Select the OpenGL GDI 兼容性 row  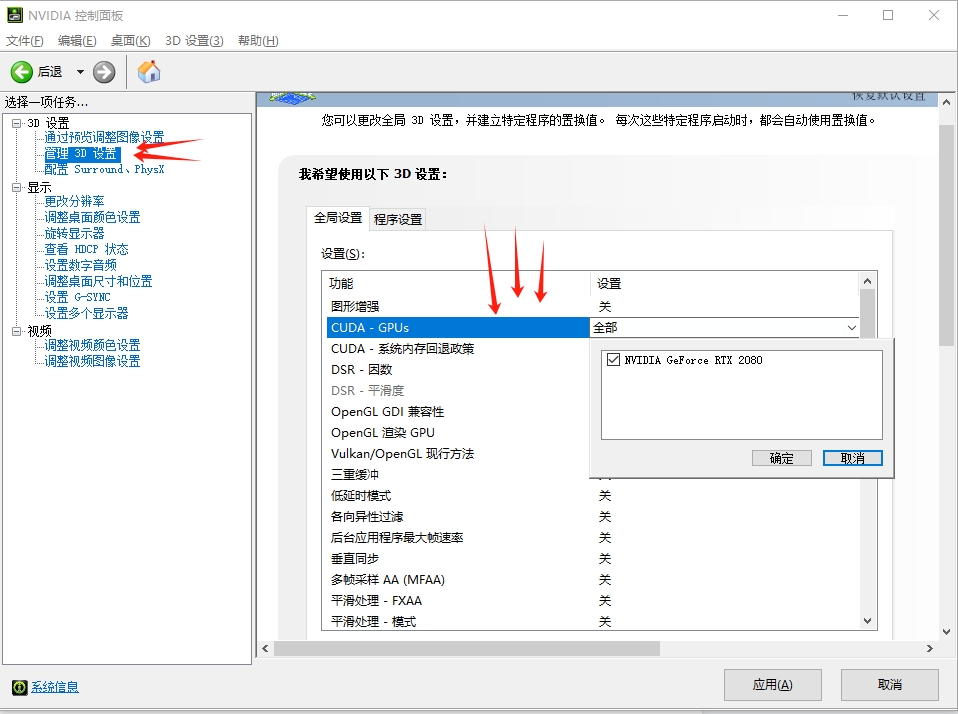(x=458, y=412)
